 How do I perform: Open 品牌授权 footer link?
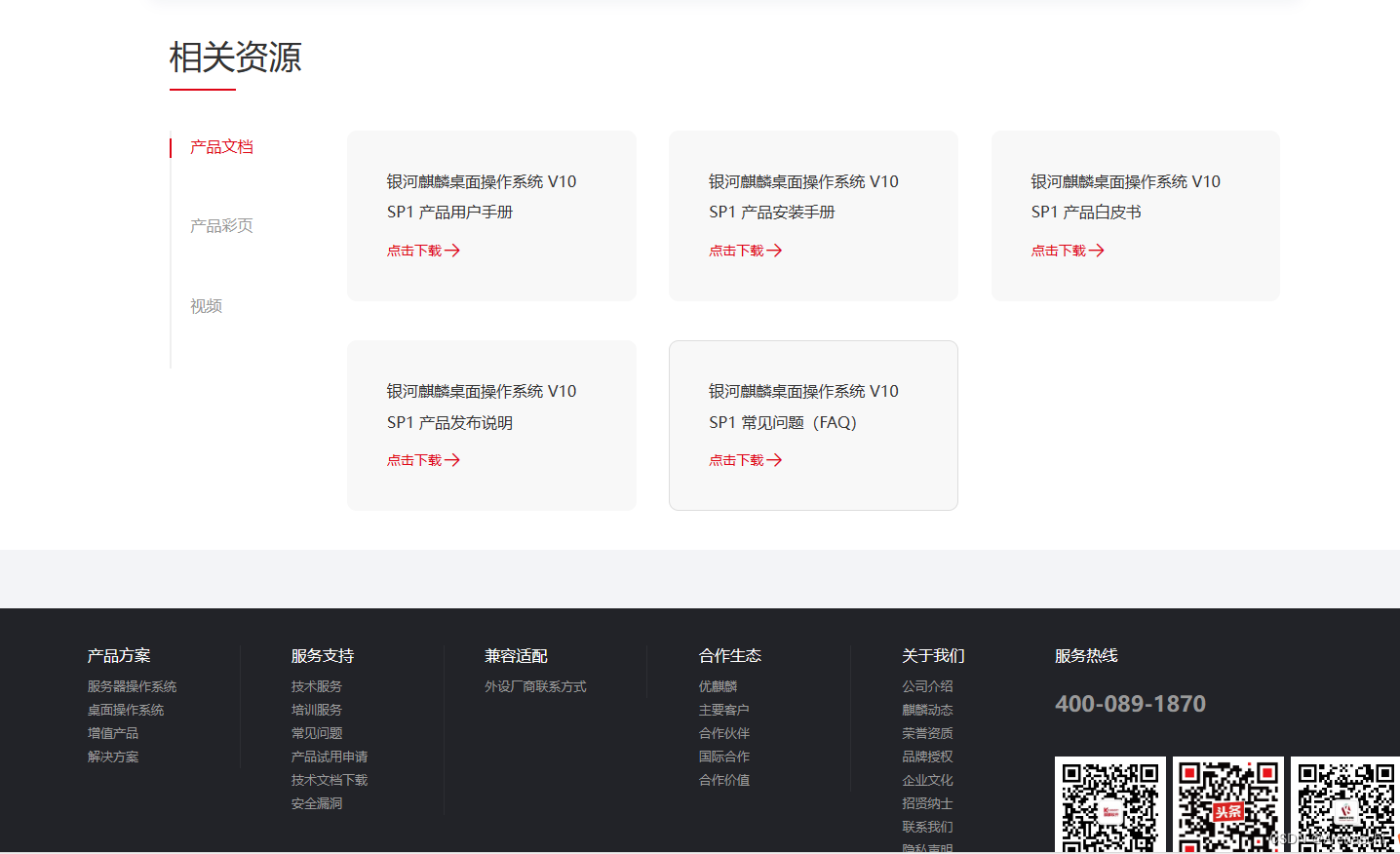[928, 757]
